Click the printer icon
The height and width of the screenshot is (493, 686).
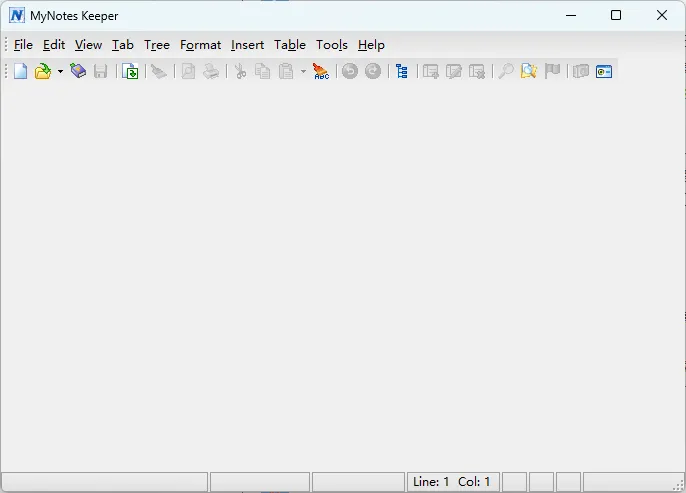coord(211,71)
